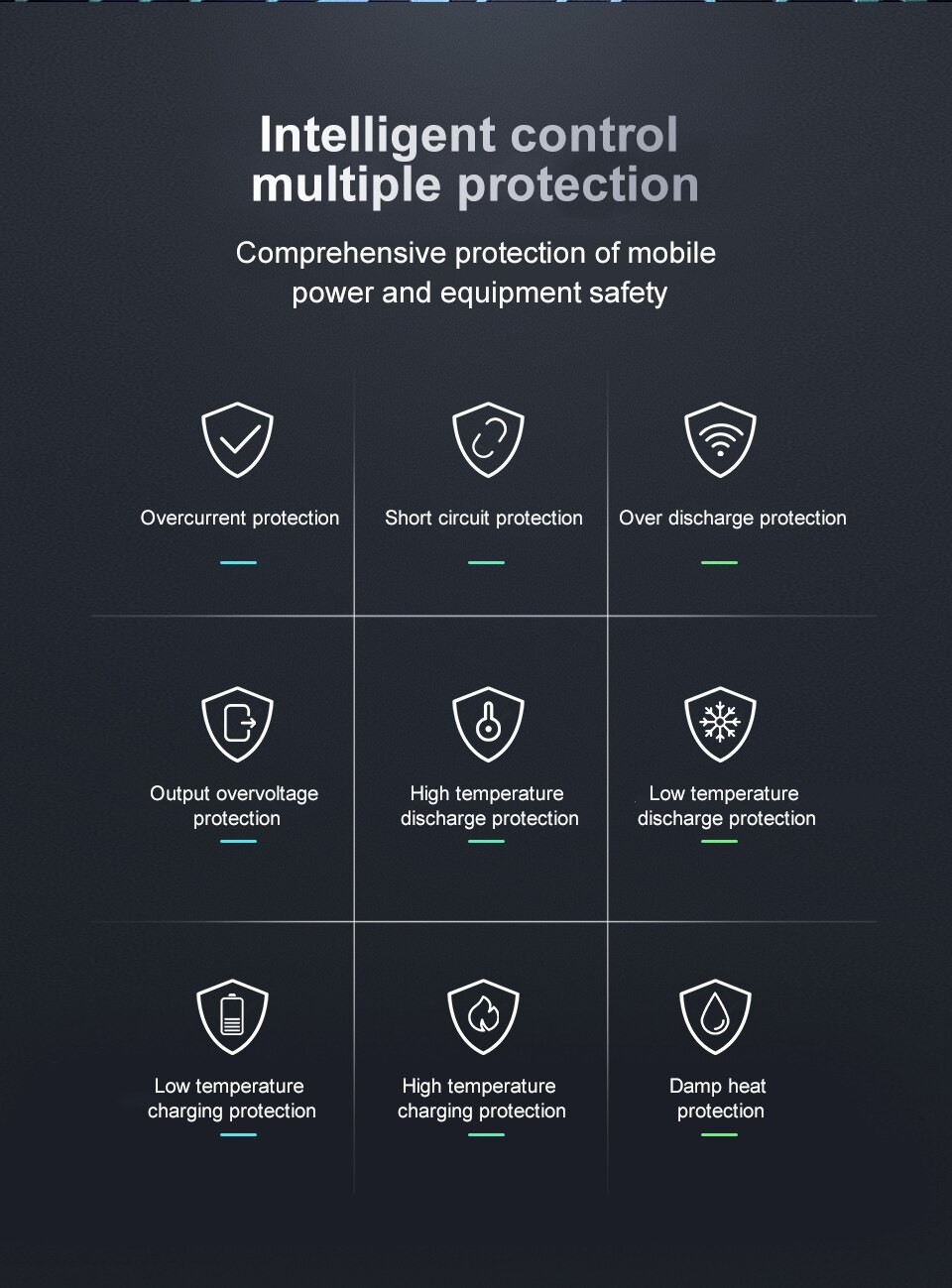Click High temperature discharge protection text
The height and width of the screenshot is (1288, 952).
pyautogui.click(x=489, y=805)
